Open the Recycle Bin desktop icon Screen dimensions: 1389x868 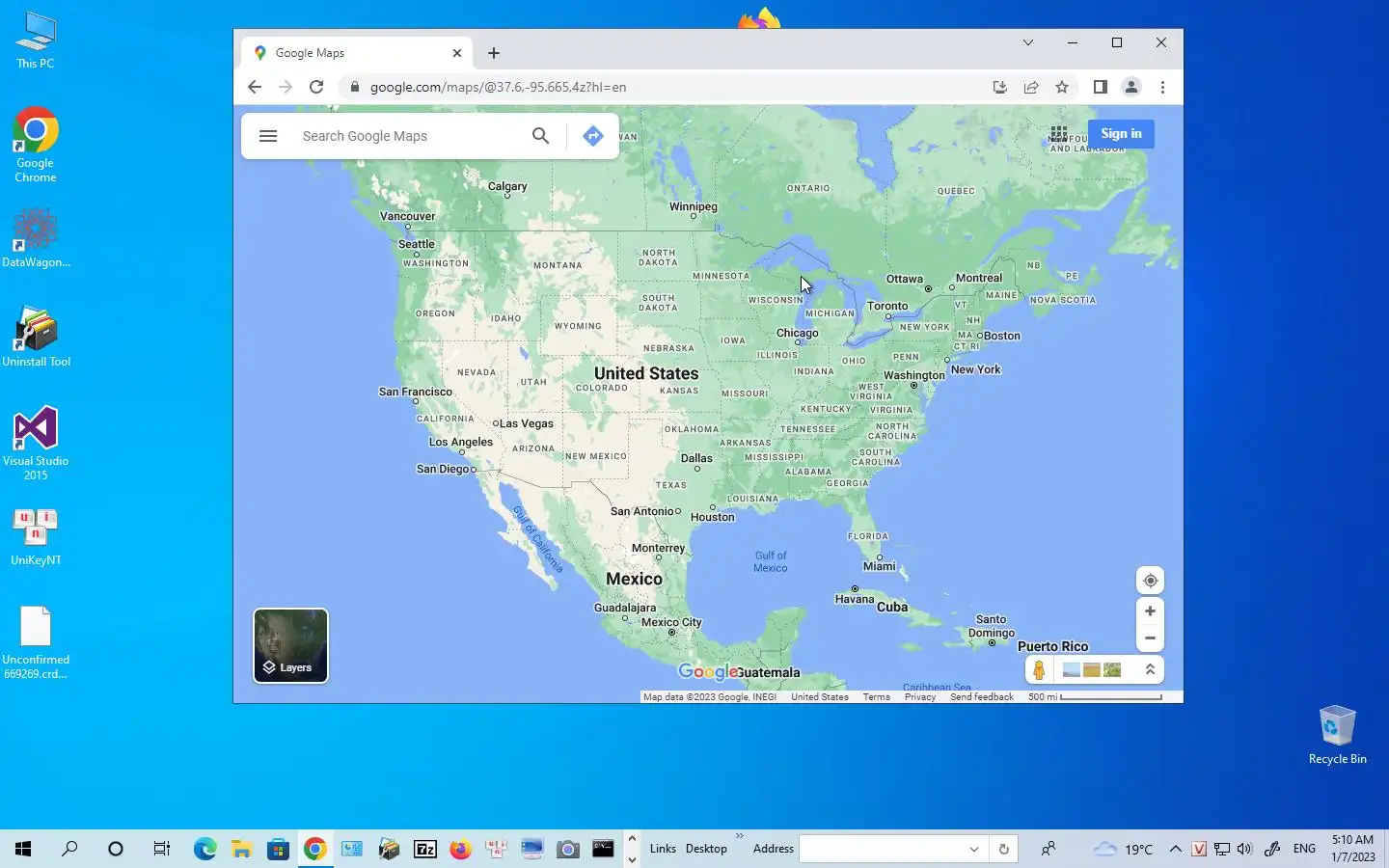pos(1337,734)
